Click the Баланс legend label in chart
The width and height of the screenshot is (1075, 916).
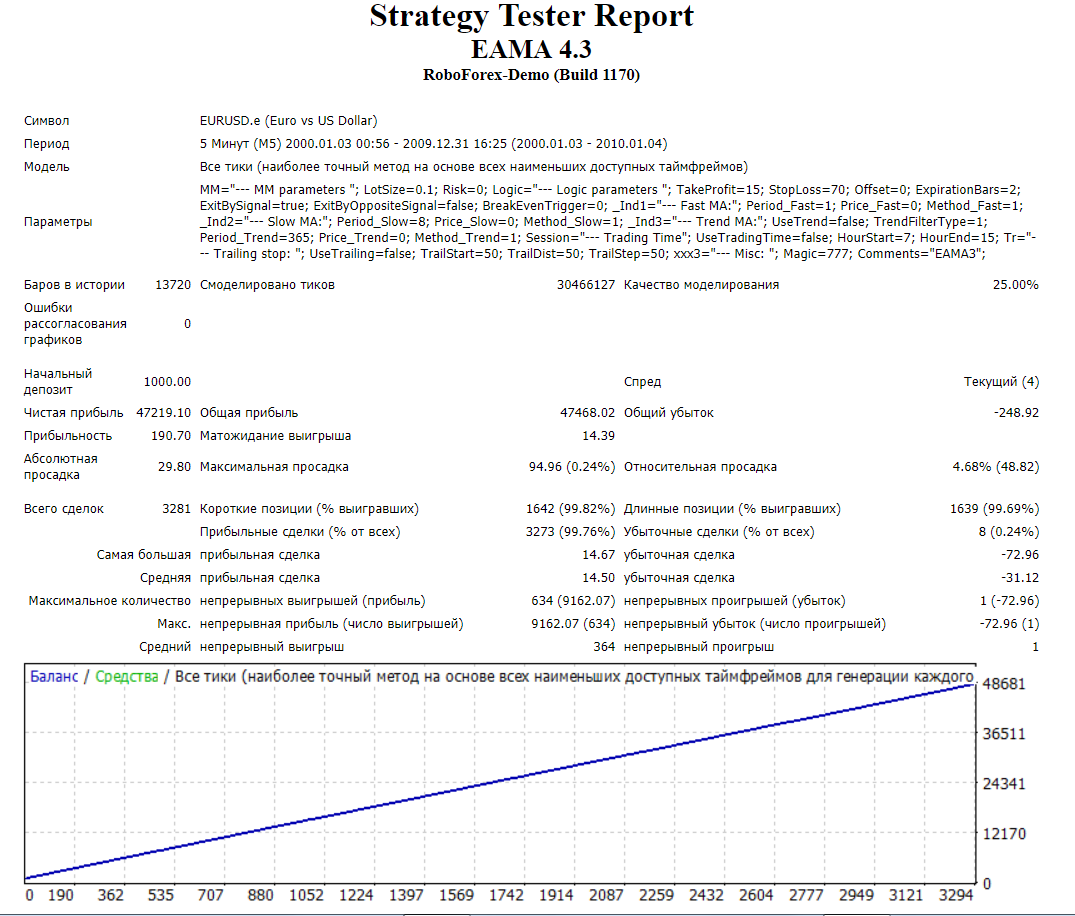click(x=54, y=677)
